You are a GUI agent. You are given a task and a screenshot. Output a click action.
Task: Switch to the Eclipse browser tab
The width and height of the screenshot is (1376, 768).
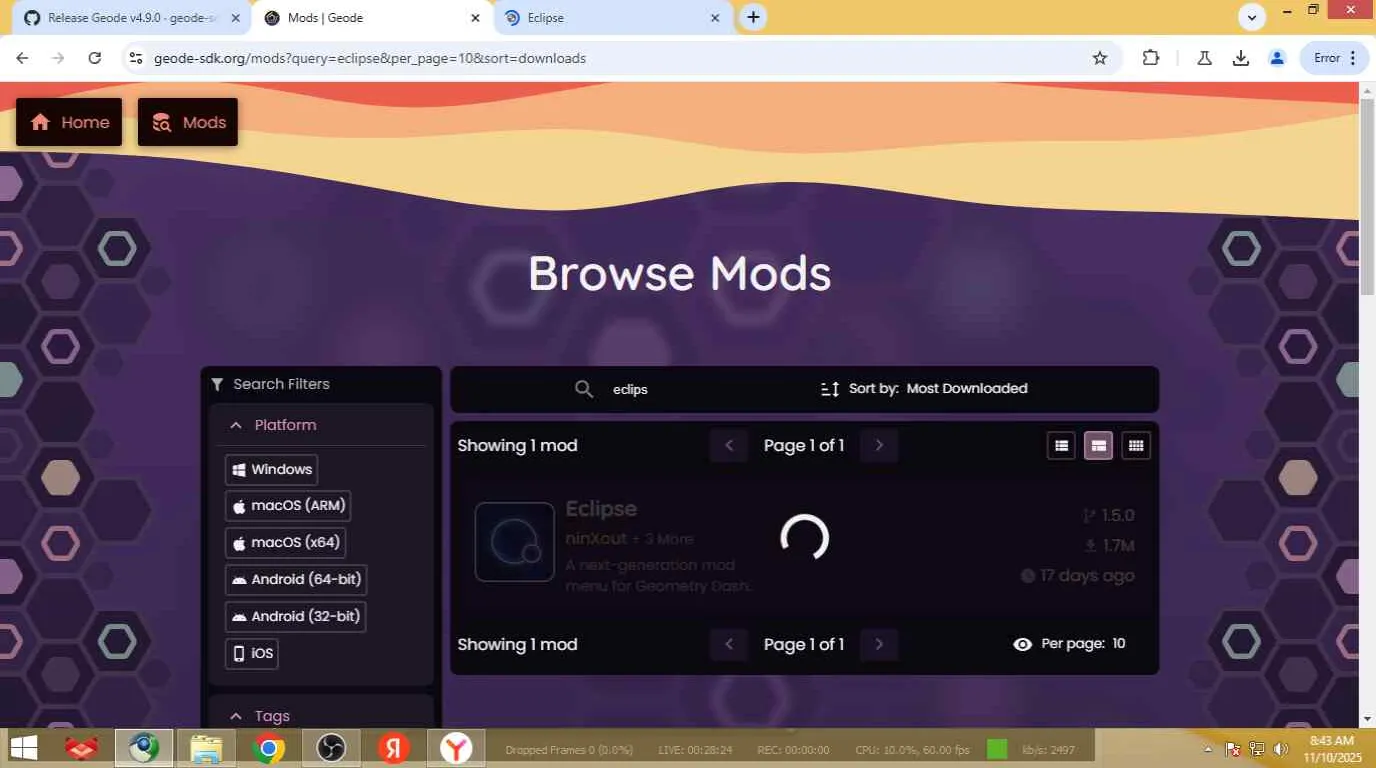612,18
